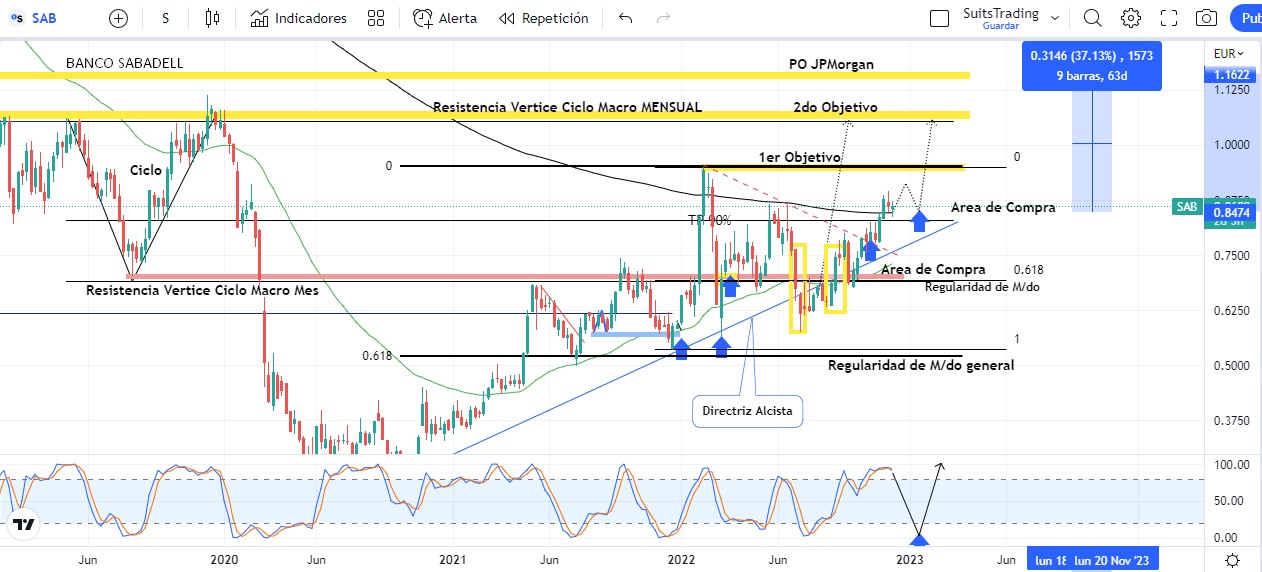Open the Indicadores menu
This screenshot has height=572, width=1262.
pyautogui.click(x=299, y=18)
